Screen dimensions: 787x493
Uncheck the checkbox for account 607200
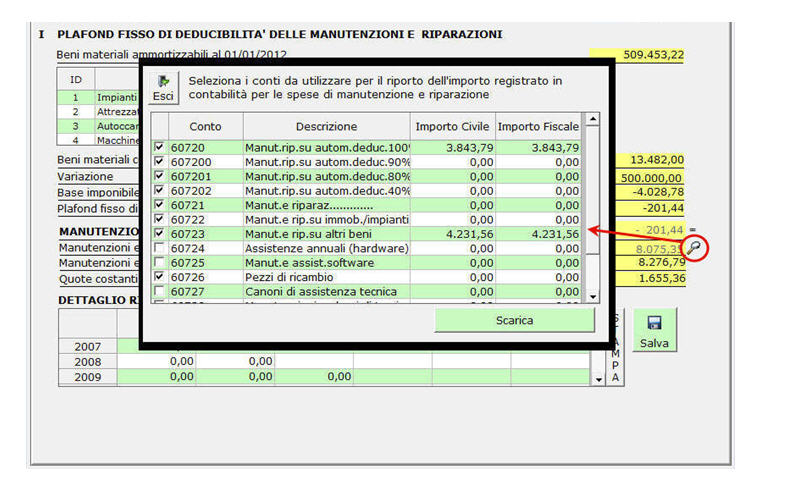160,162
